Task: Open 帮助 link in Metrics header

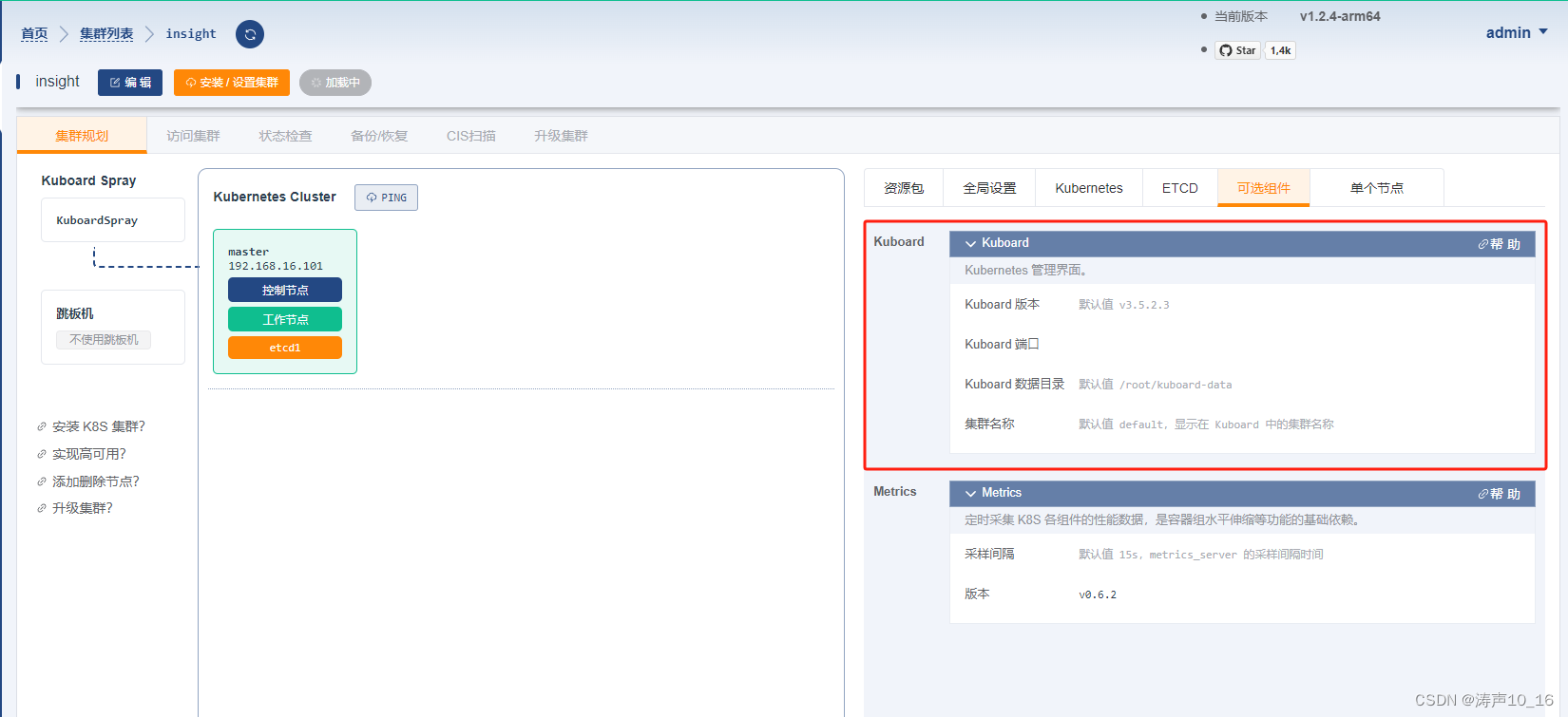Action: click(1499, 494)
